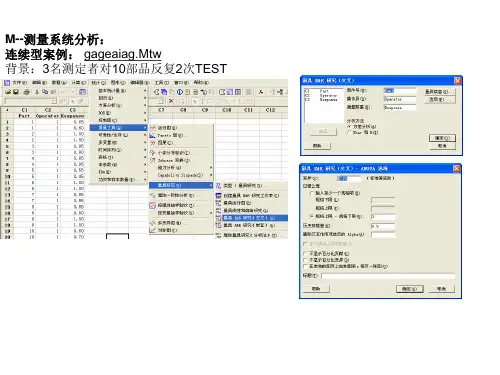Expand 回归 submenu in Stat menu
This screenshot has width=500, height=375.
[119, 98]
